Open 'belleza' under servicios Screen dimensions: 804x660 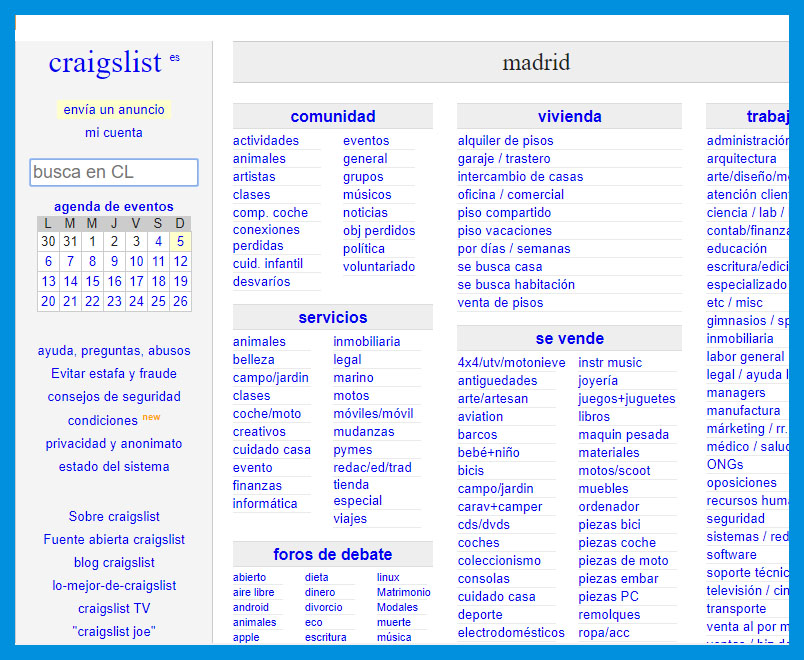point(253,359)
